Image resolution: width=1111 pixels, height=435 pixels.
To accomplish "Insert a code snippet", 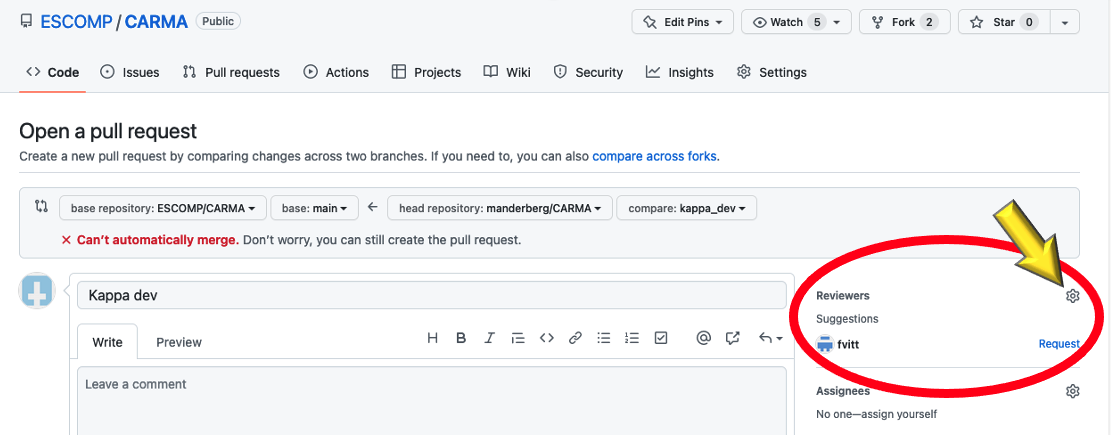I will [547, 338].
